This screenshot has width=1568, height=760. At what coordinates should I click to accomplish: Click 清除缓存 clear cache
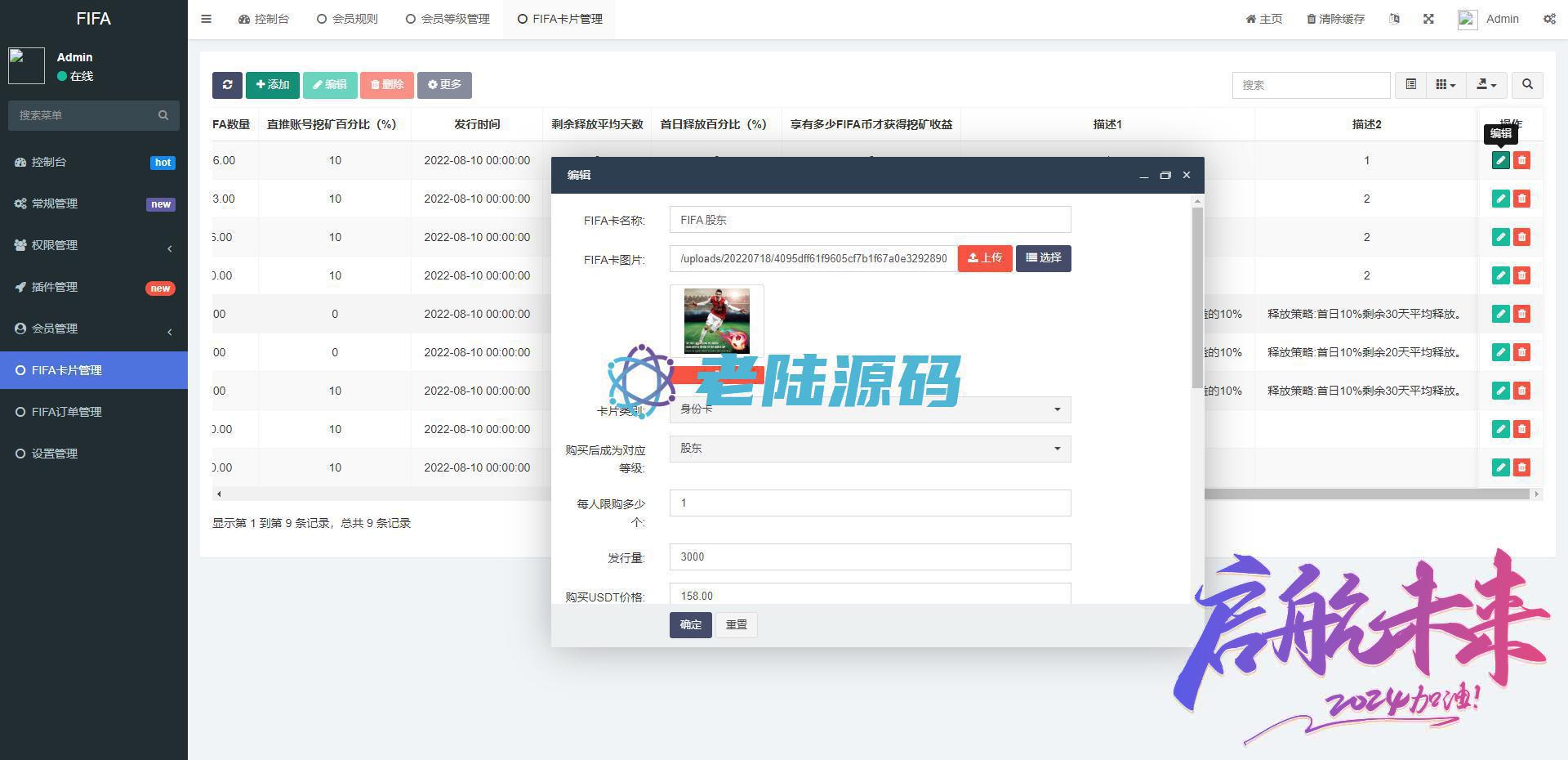tap(1335, 19)
